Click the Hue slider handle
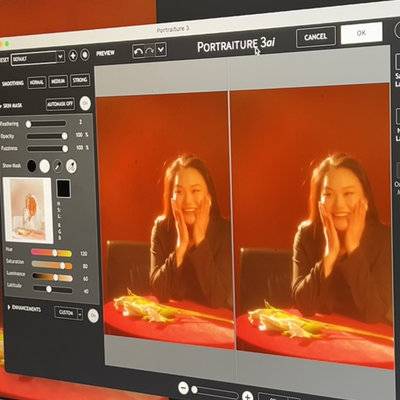Image resolution: width=400 pixels, height=400 pixels. [x=55, y=253]
